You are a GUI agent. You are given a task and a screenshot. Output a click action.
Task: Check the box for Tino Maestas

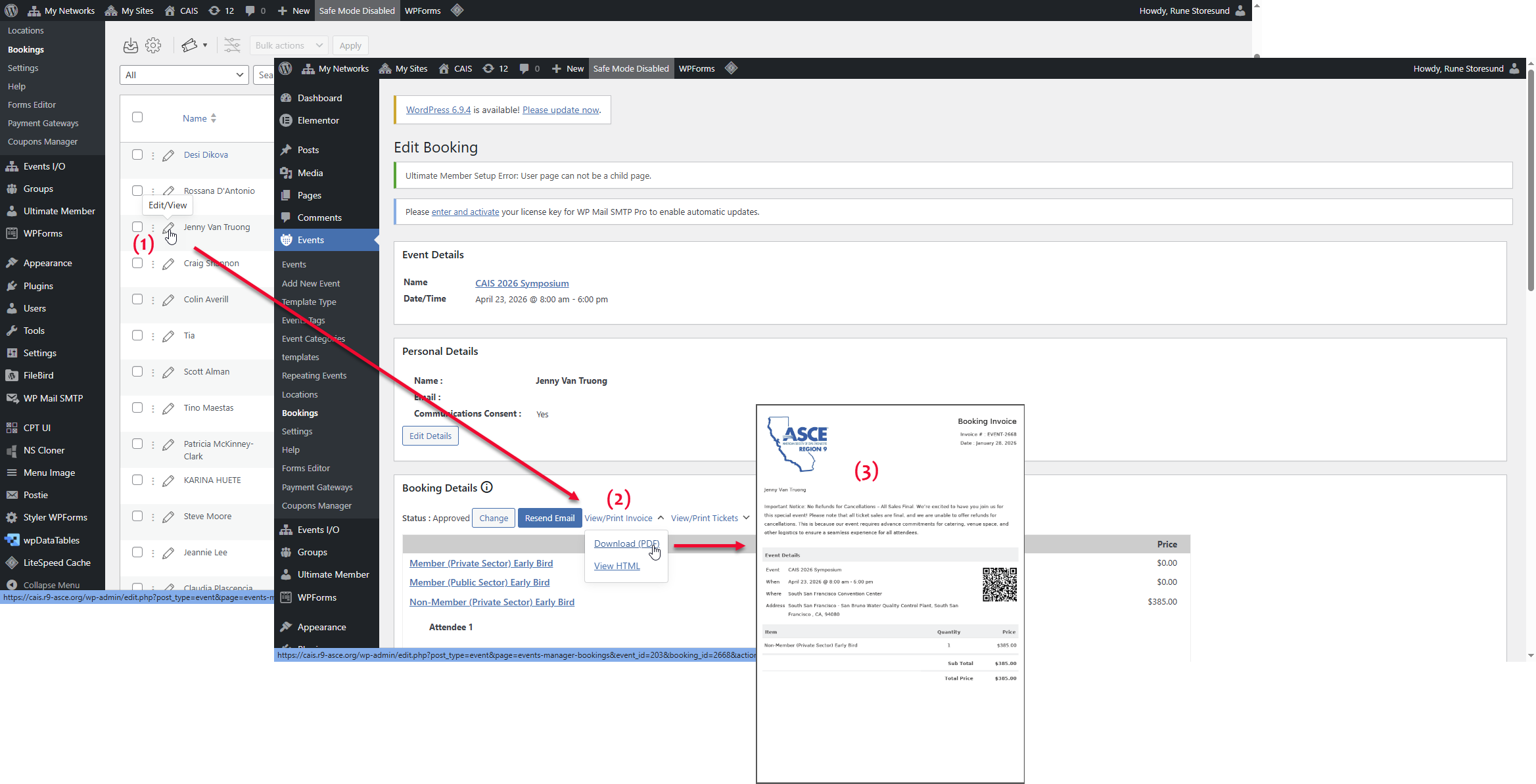[137, 407]
